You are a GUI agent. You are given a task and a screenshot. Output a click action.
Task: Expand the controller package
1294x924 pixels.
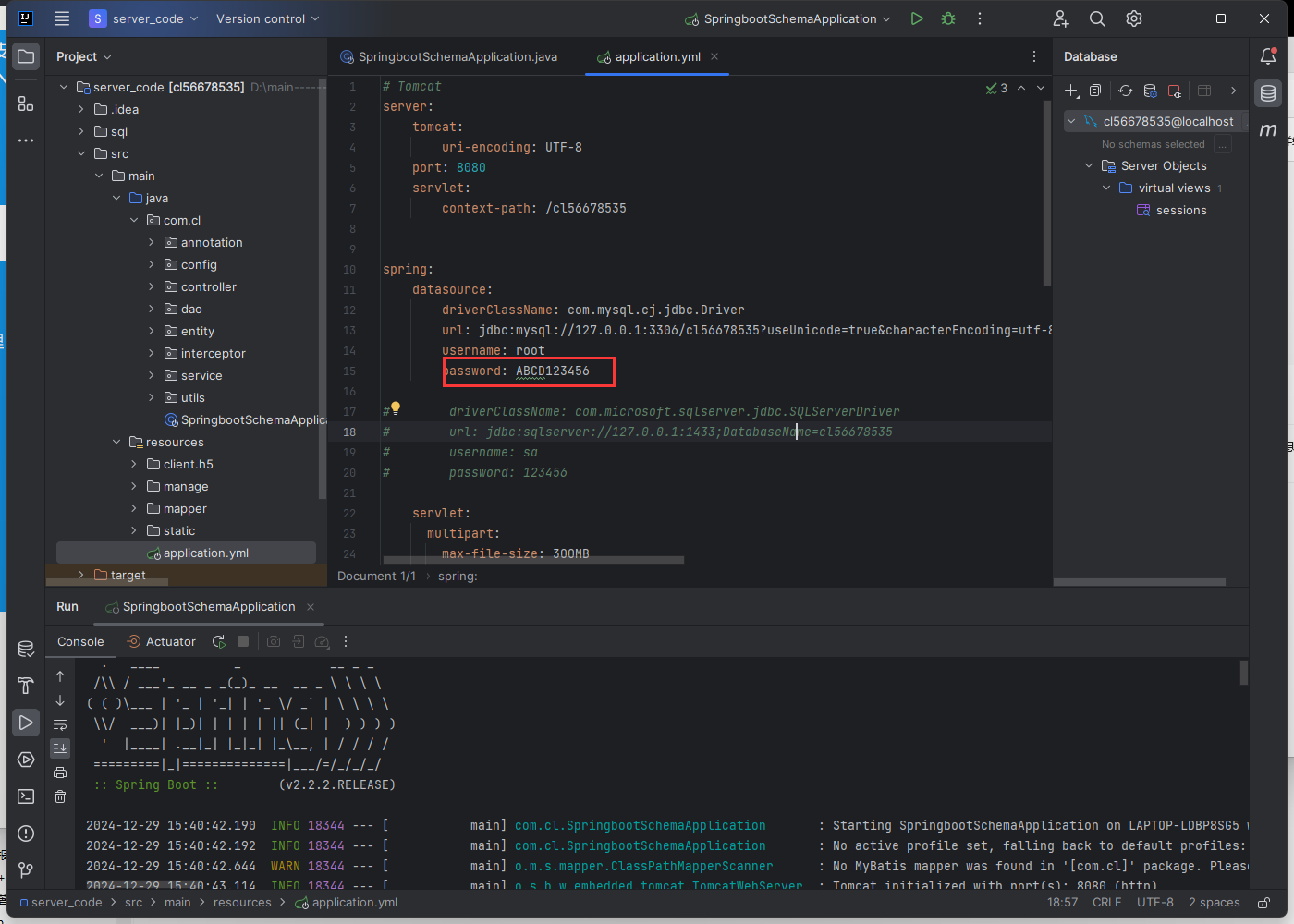tap(152, 286)
